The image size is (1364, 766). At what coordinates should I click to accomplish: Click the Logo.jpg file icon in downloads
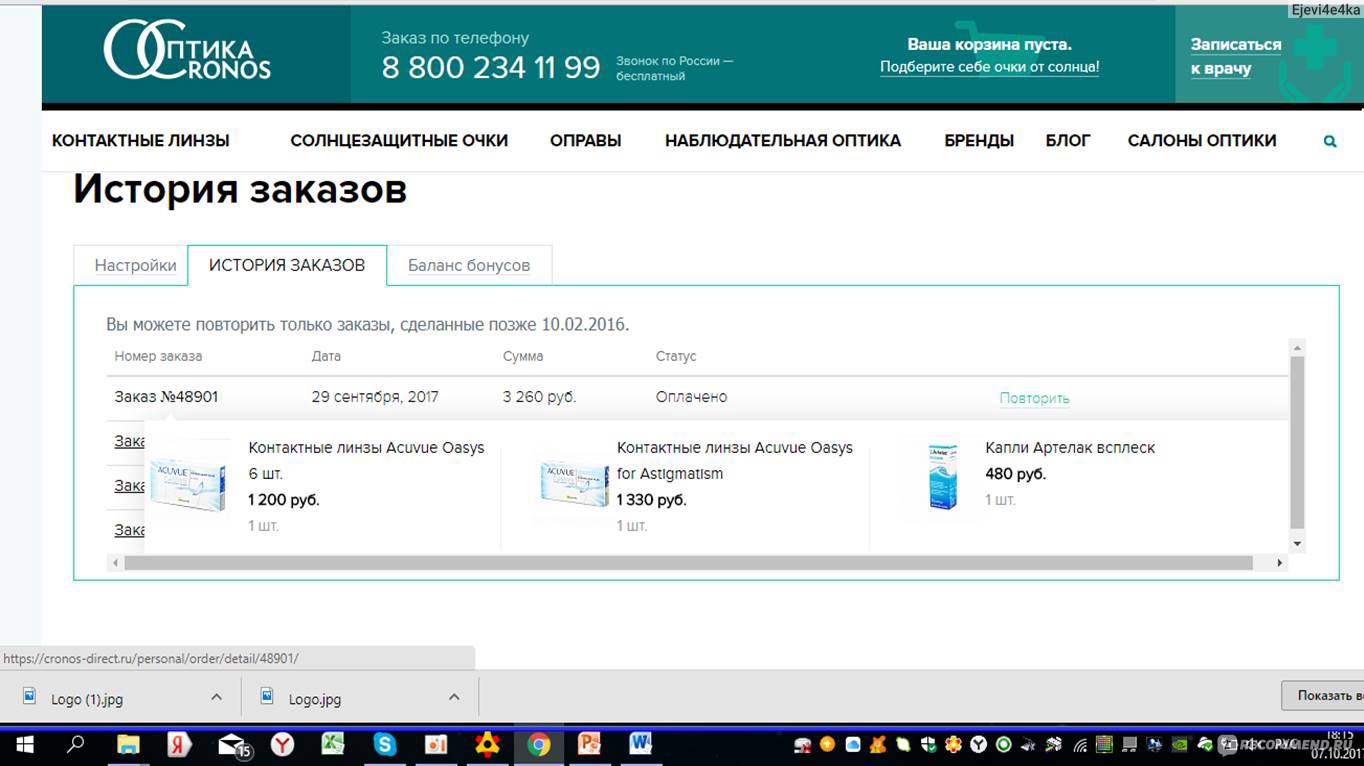[267, 696]
